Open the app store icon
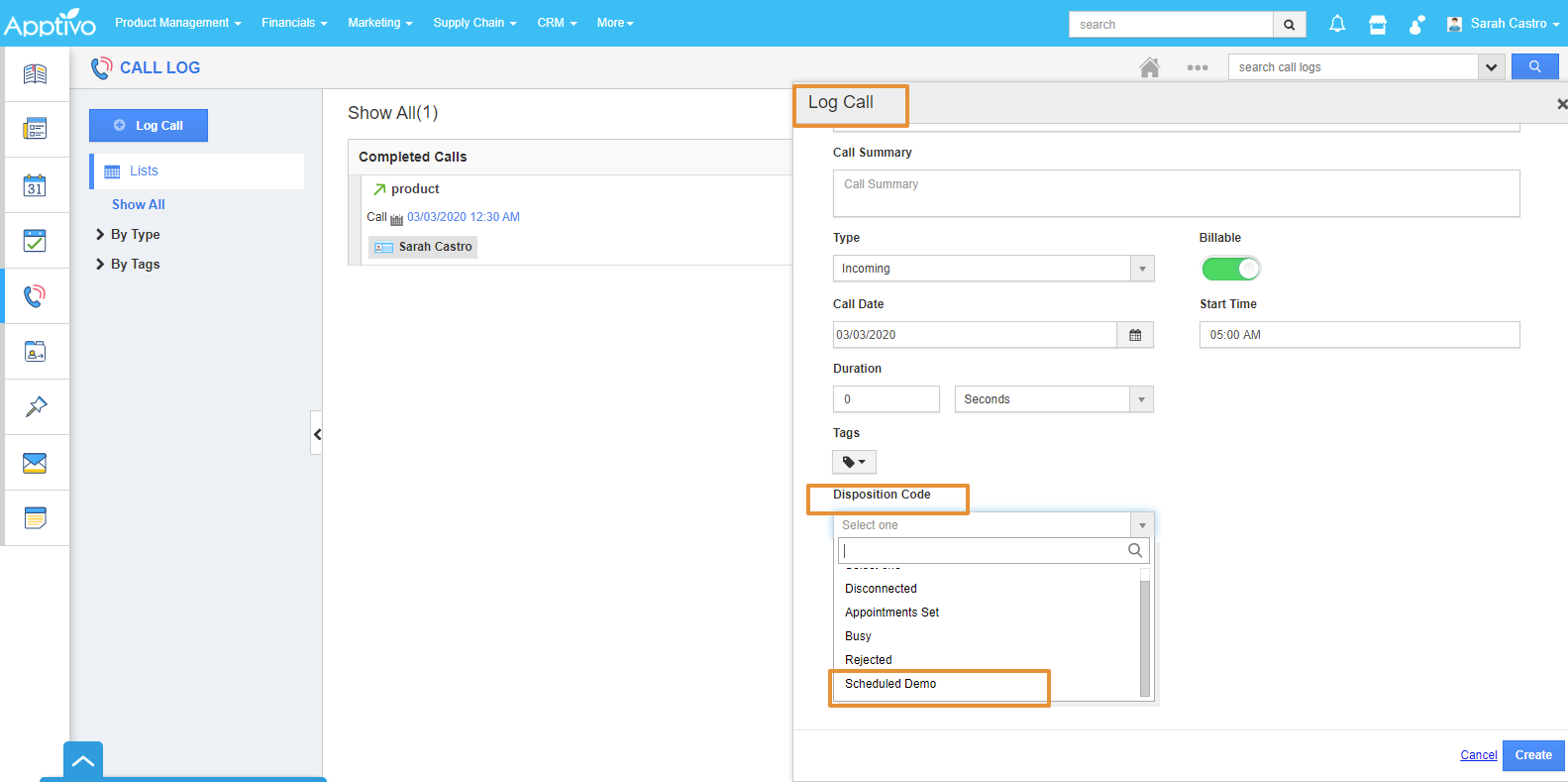The image size is (1568, 782). (x=1378, y=24)
